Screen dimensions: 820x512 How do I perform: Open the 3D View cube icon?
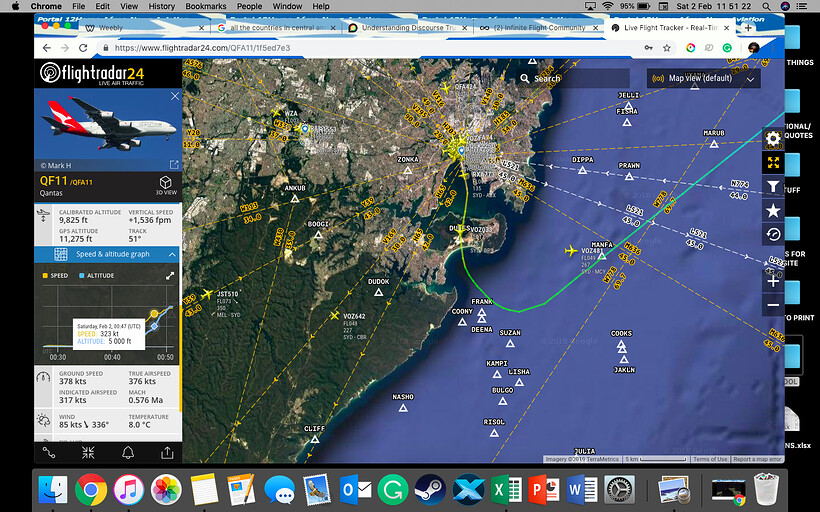pos(166,183)
